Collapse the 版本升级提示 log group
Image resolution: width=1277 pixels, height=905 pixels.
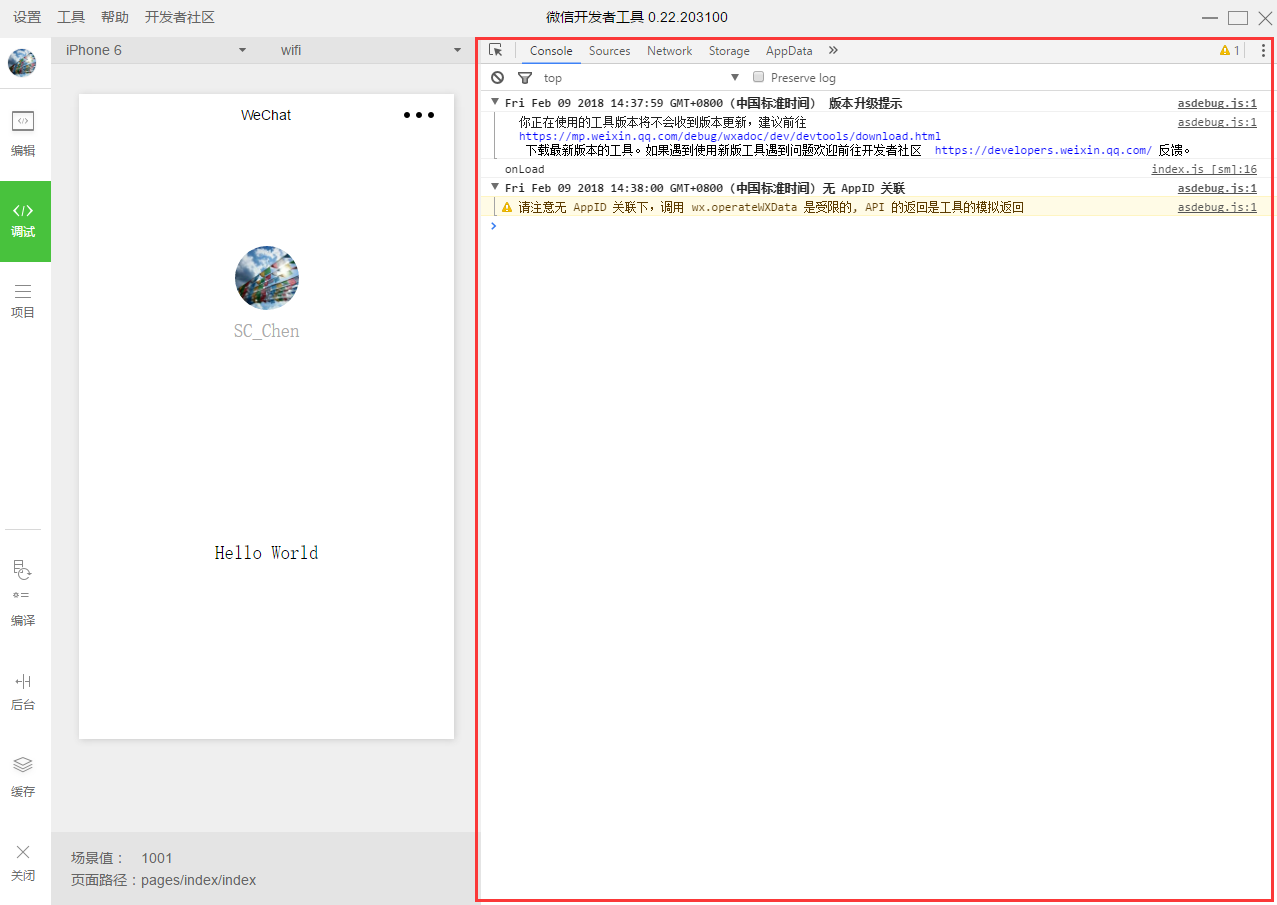pyautogui.click(x=495, y=103)
